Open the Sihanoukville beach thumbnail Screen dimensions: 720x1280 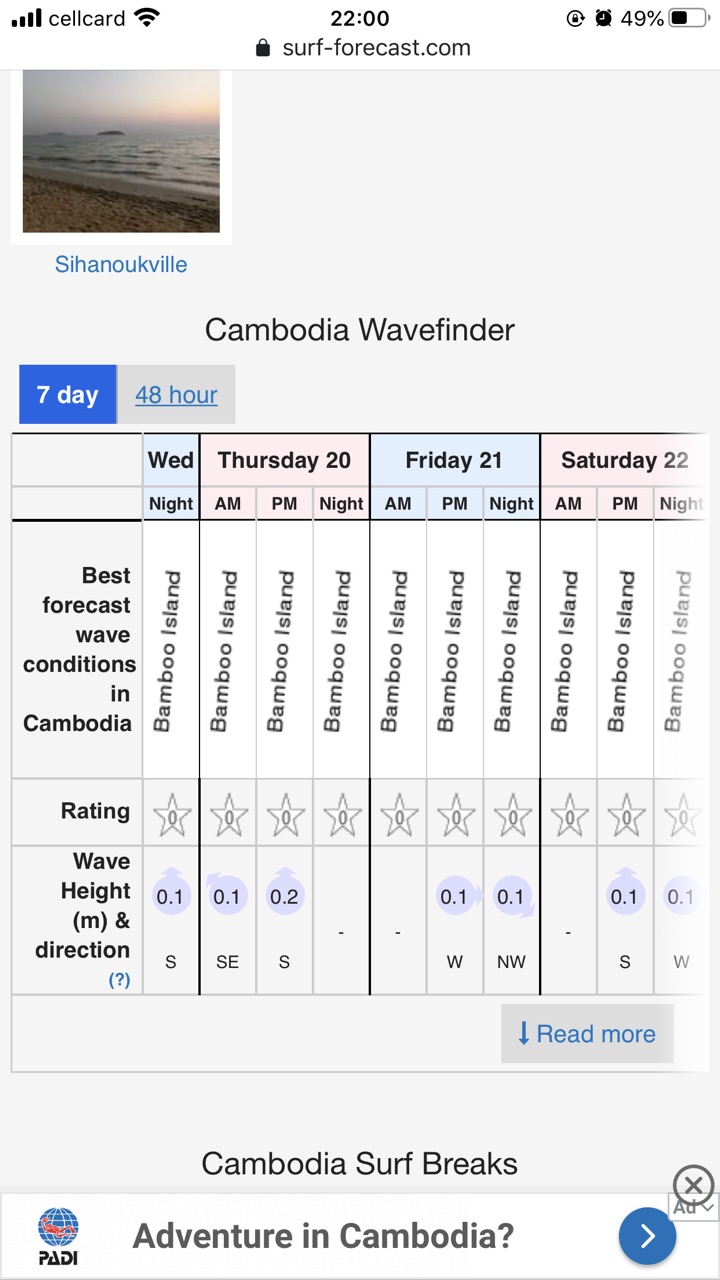[121, 151]
